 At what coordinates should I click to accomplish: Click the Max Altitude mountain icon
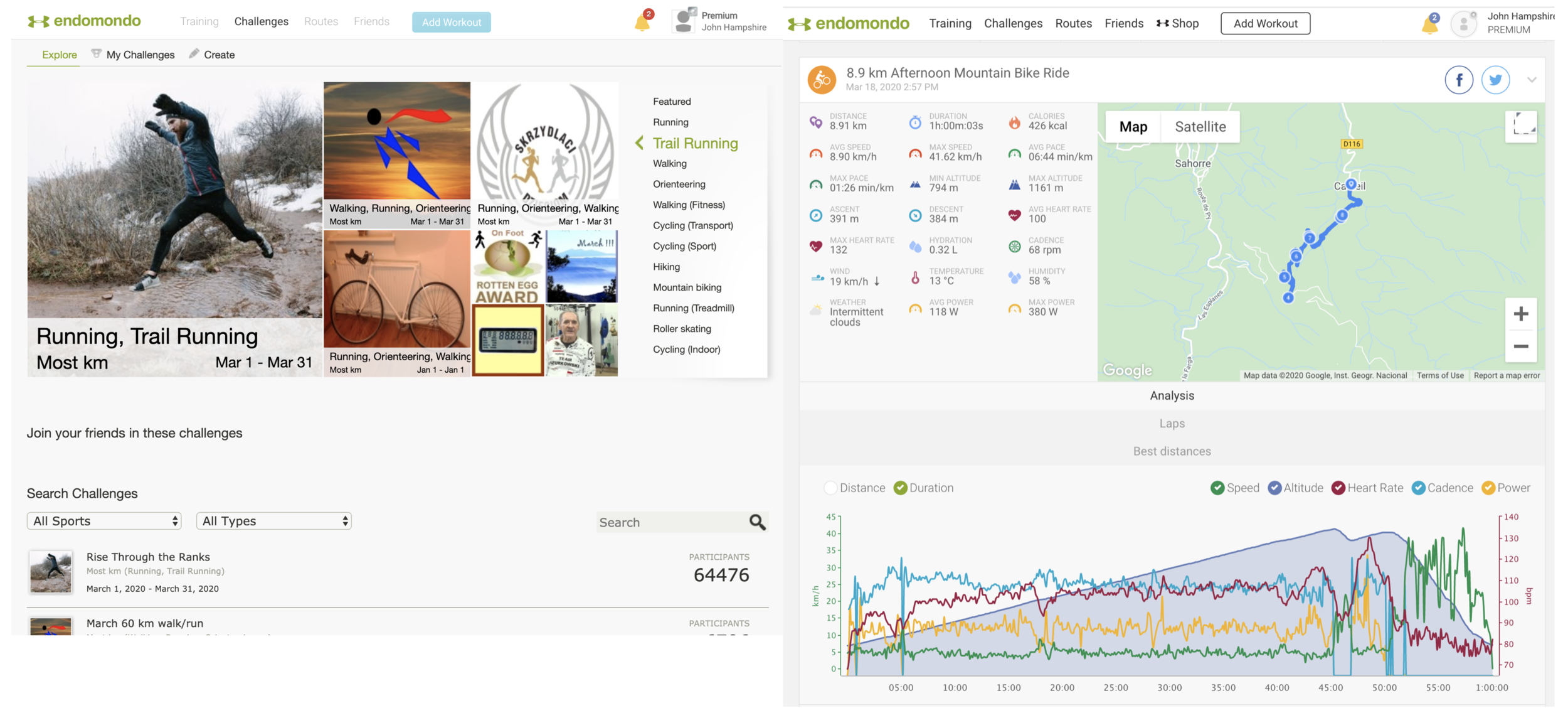tap(1014, 184)
